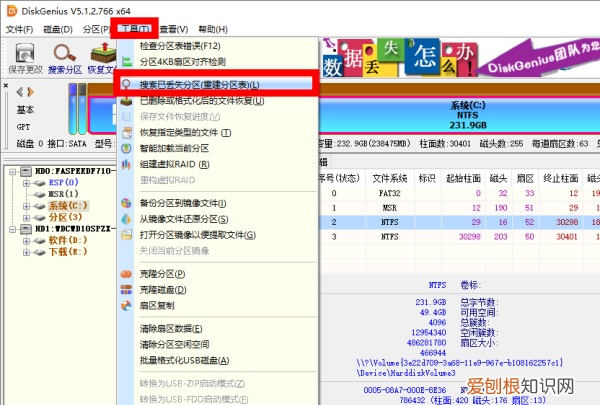Click the icon for 已删除或格式化后的文件恢复
Screen dimensions: 600x405
(126, 101)
